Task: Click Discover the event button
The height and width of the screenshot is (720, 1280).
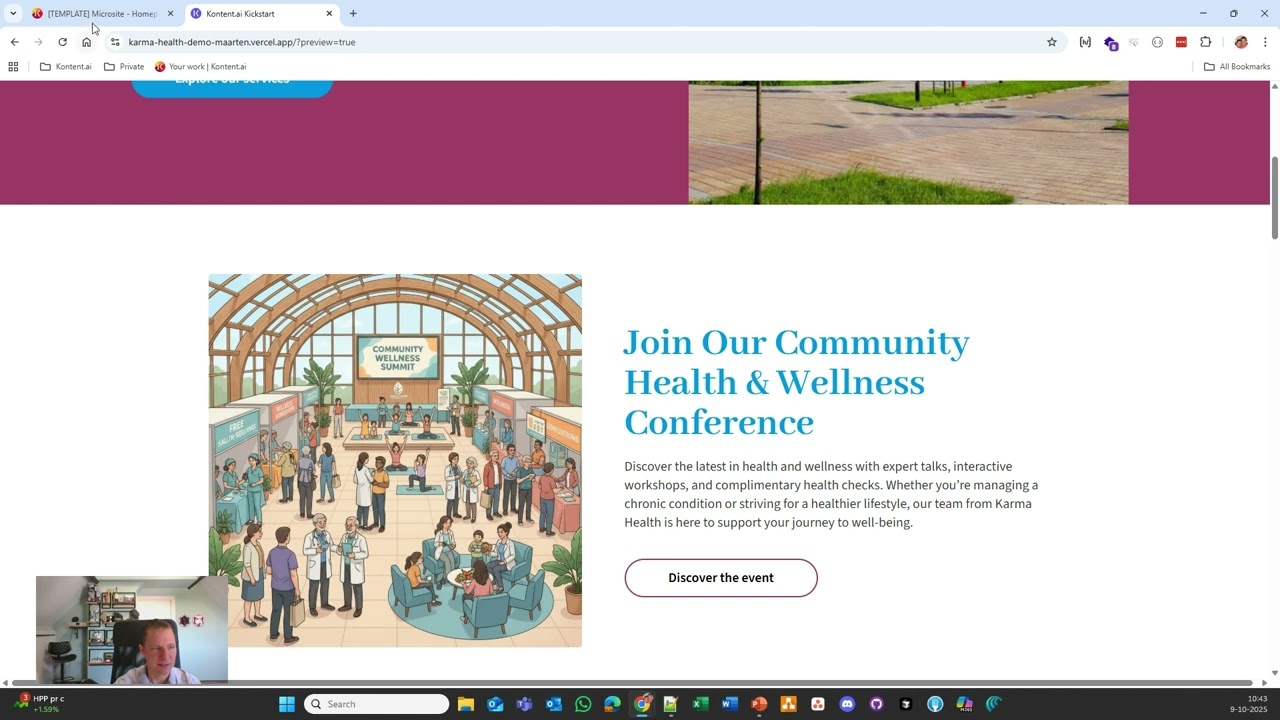Action: (x=721, y=578)
